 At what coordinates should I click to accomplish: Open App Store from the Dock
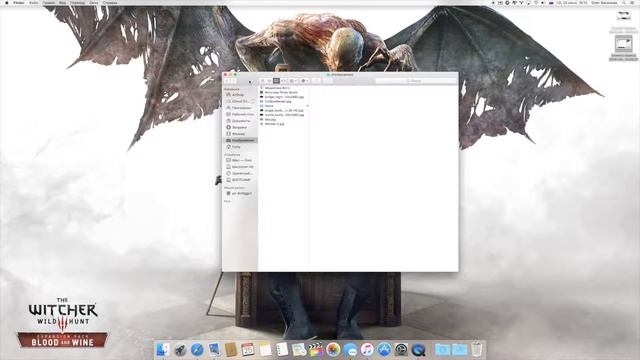384,350
